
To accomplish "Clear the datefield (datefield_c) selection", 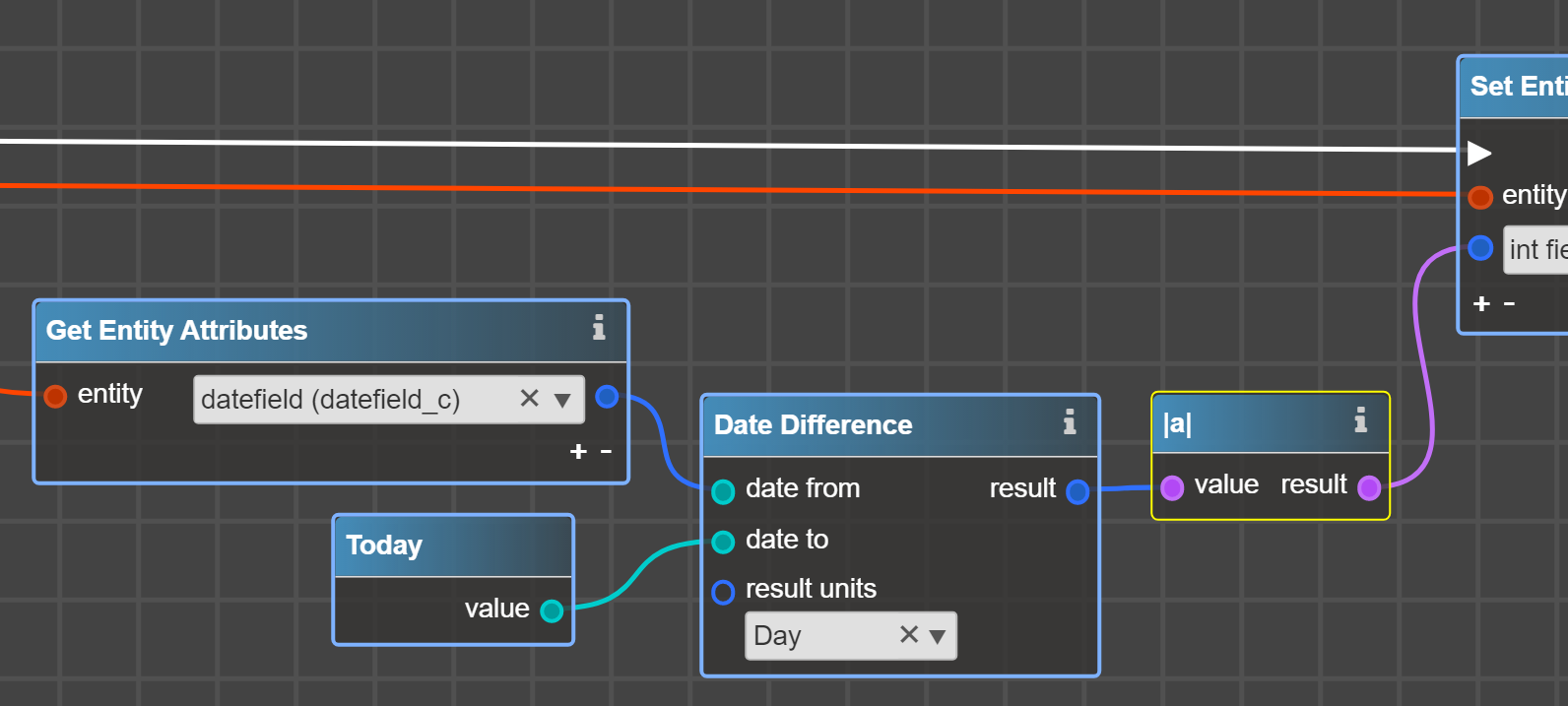I will click(x=529, y=398).
